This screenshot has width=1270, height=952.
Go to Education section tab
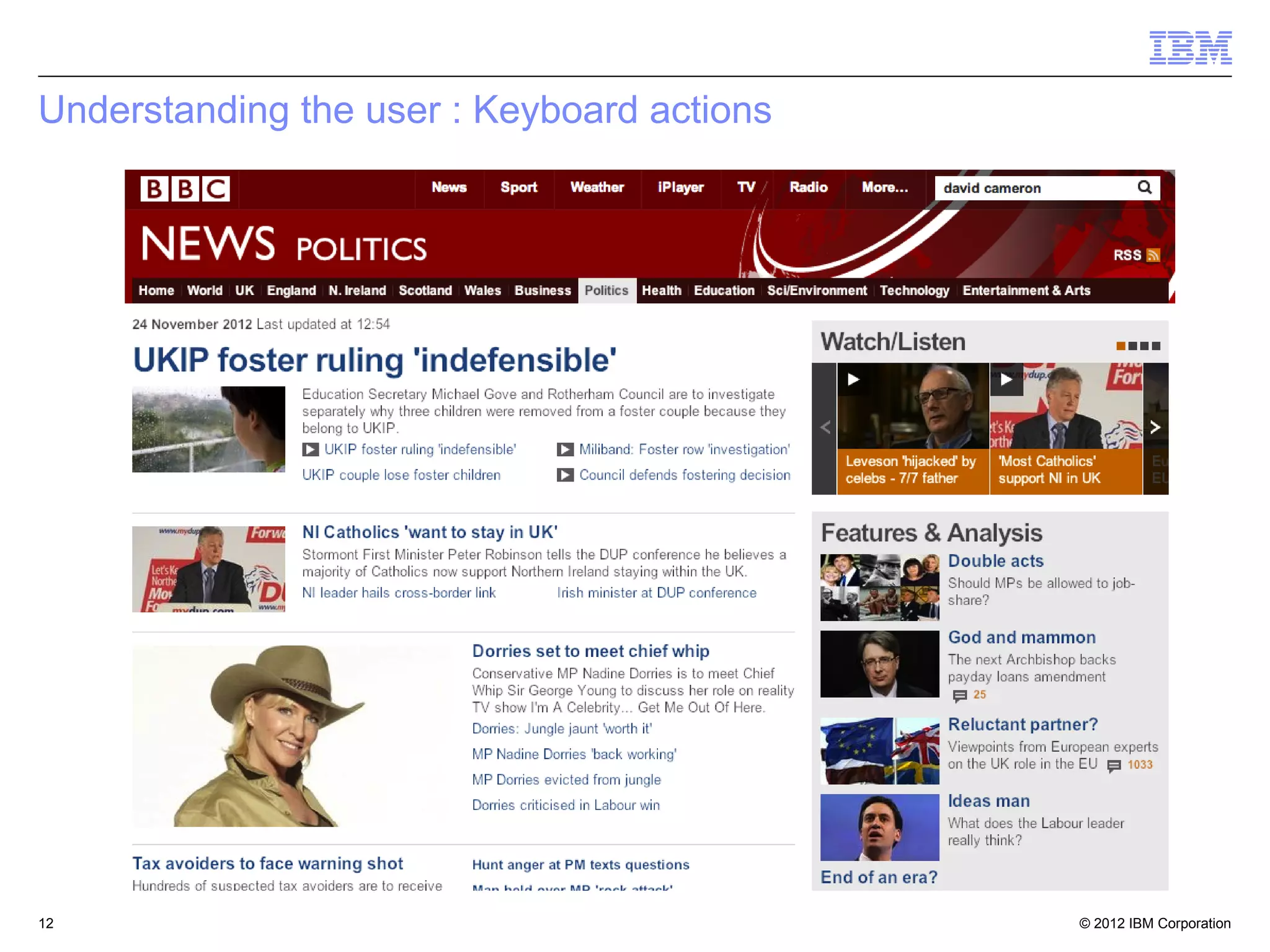click(724, 291)
